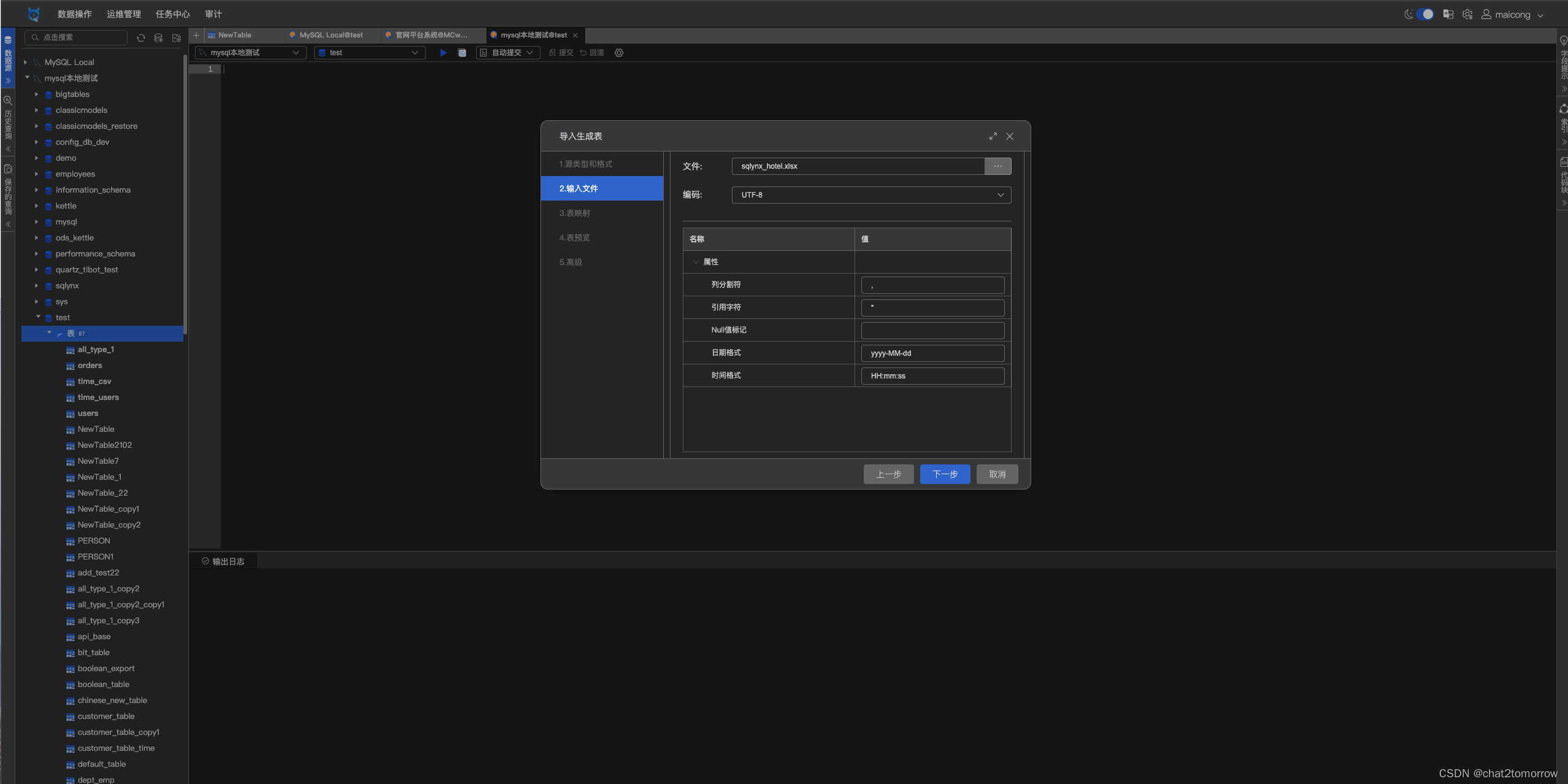Browse for file with the ellipsis button
Image resolution: width=1568 pixels, height=784 pixels.
997,166
